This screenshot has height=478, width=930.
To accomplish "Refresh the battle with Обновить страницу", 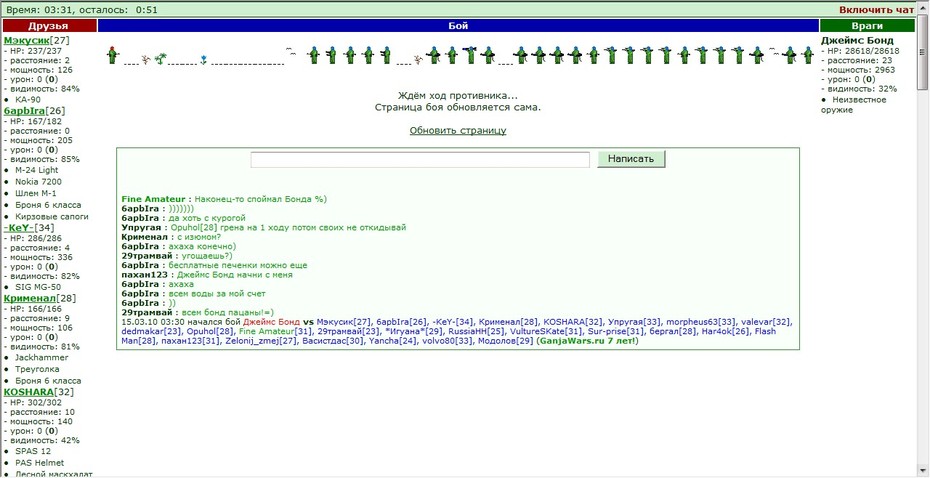I will pyautogui.click(x=458, y=130).
